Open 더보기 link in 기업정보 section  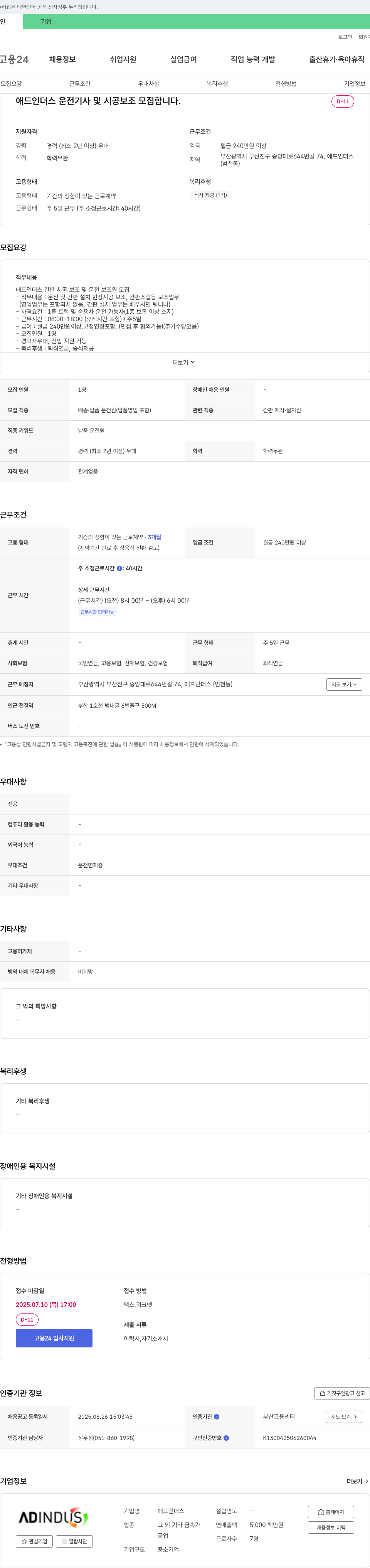(357, 1481)
